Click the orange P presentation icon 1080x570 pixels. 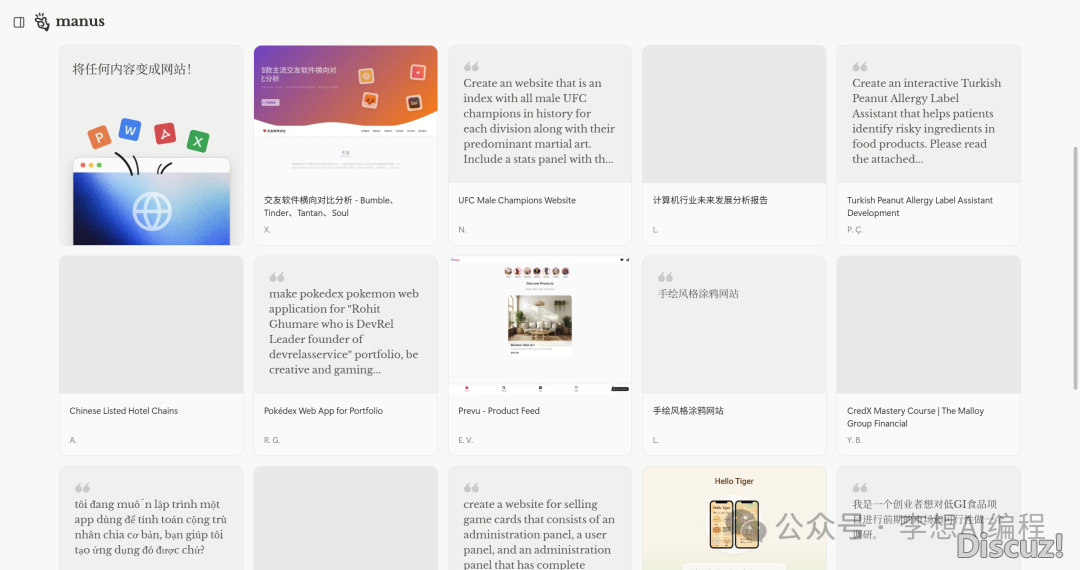click(x=98, y=137)
